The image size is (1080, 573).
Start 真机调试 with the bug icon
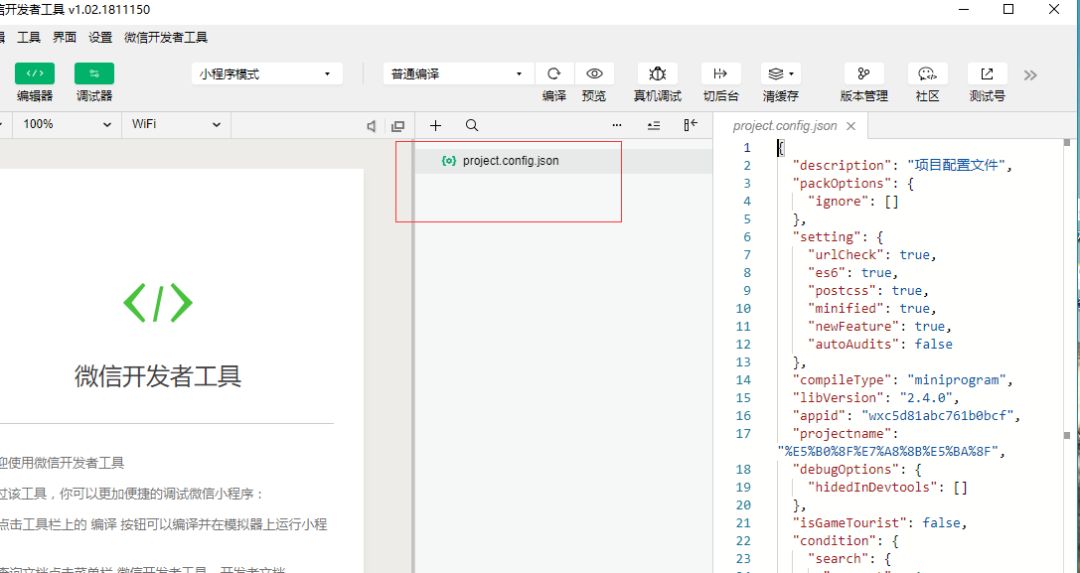tap(657, 74)
